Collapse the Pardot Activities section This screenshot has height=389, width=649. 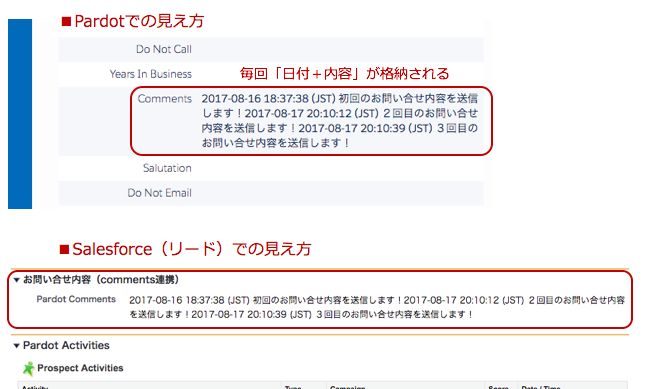(x=17, y=346)
